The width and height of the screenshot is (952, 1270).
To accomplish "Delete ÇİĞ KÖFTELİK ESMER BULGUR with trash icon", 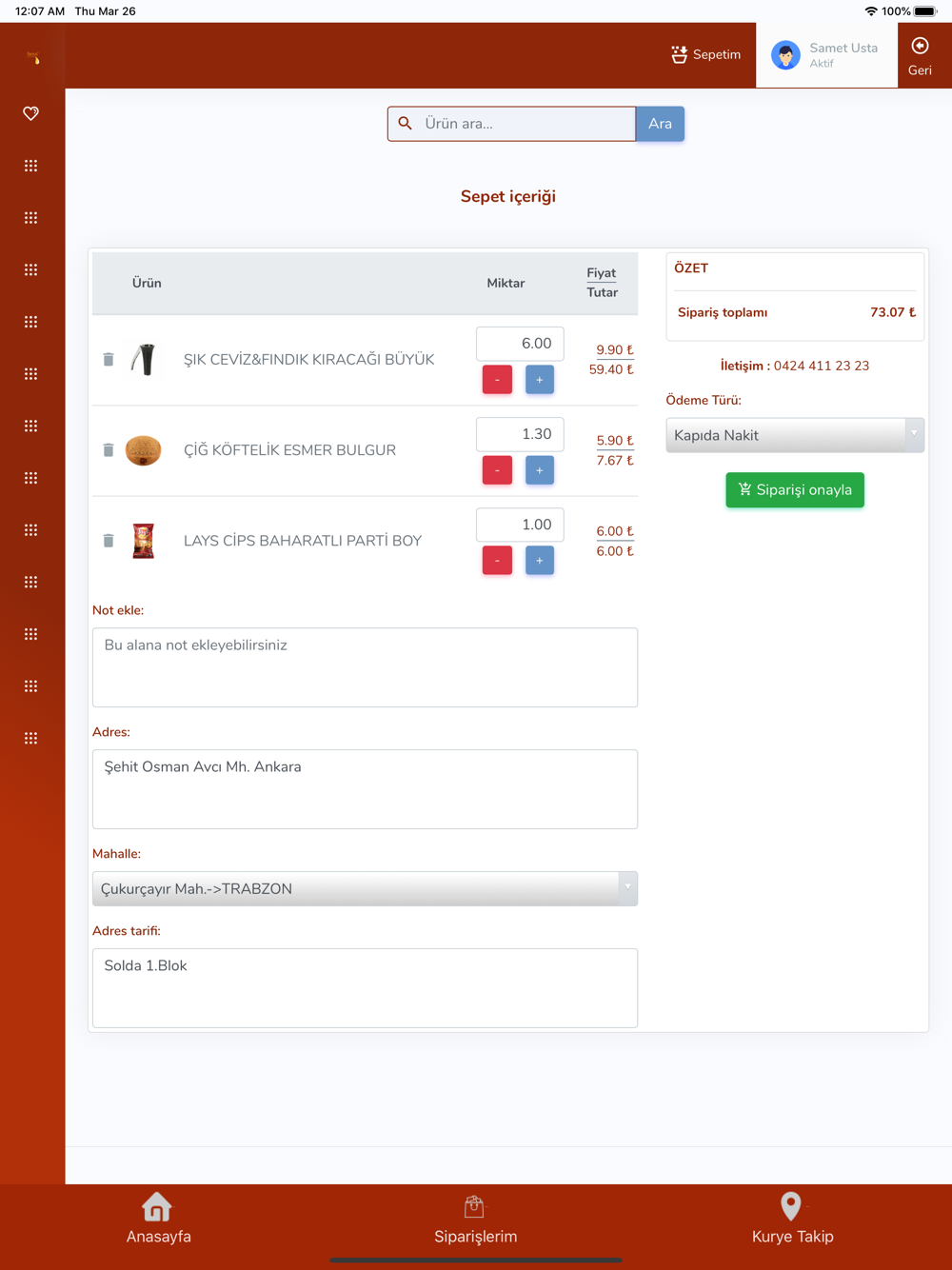I will (x=109, y=450).
